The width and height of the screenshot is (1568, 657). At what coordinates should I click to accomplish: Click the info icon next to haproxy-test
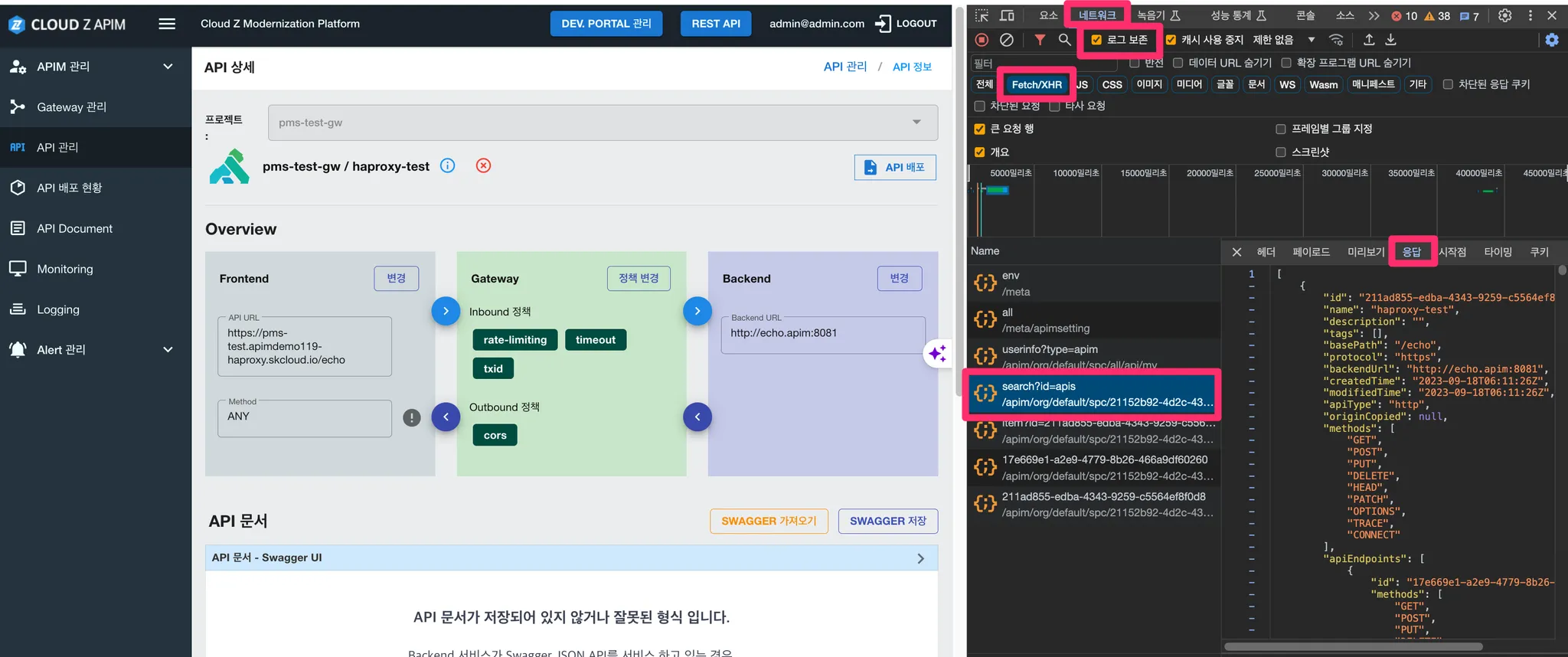point(448,165)
